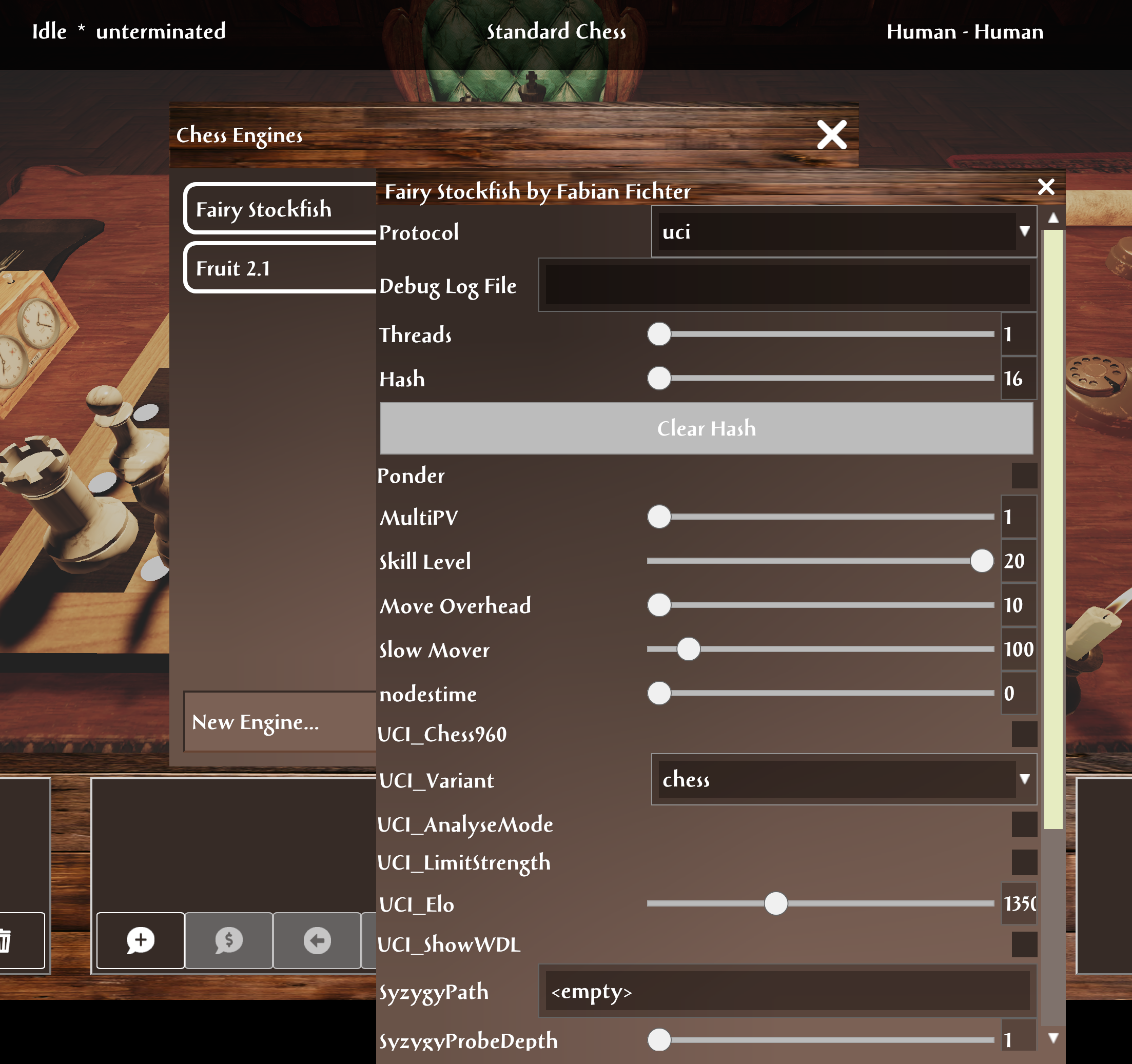Click the back-arrow speech-bubble icon
The image size is (1132, 1064).
point(317,940)
